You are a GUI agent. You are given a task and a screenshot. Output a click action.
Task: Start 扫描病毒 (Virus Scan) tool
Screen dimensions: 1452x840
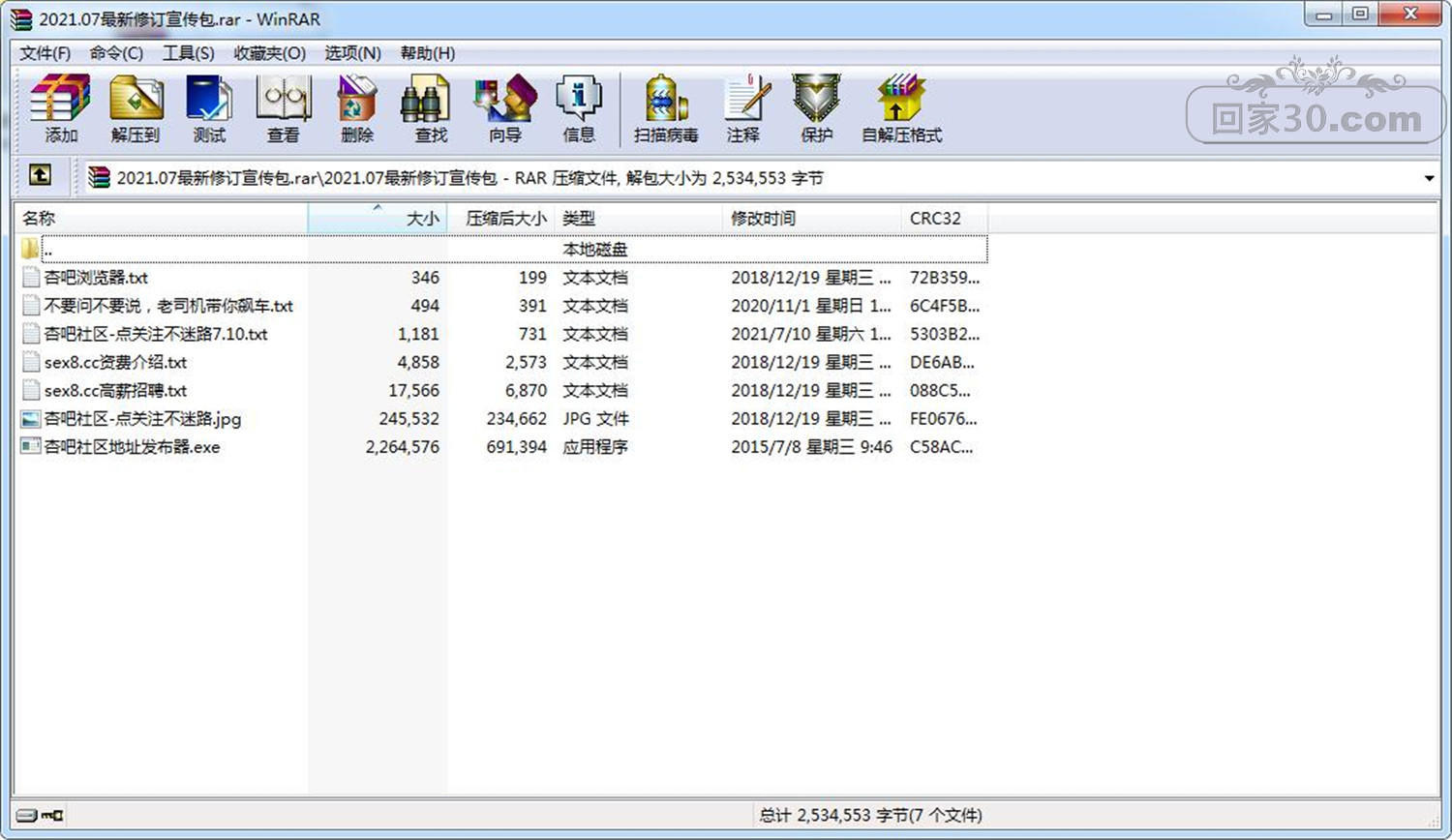pyautogui.click(x=666, y=108)
